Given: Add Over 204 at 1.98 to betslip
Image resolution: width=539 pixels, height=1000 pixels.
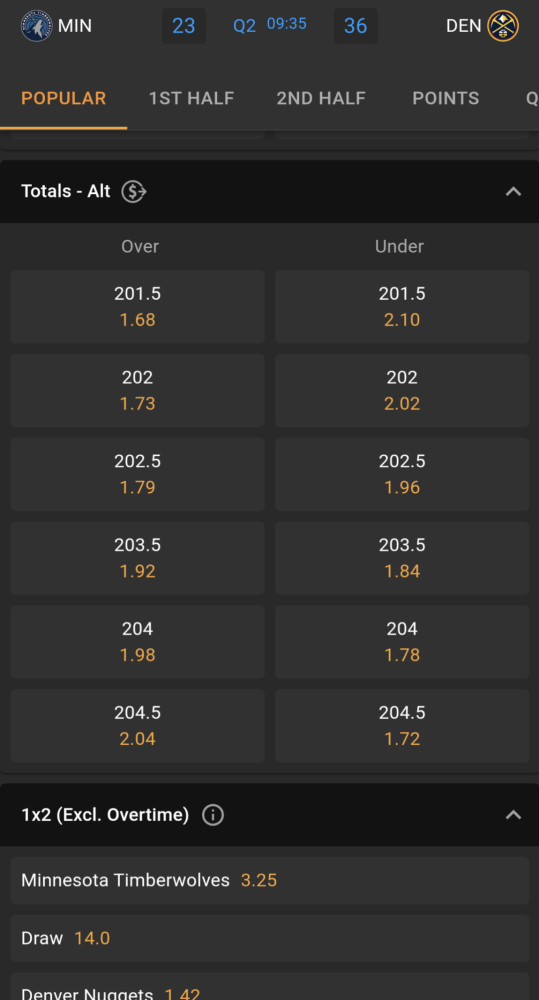Looking at the screenshot, I should 137,642.
